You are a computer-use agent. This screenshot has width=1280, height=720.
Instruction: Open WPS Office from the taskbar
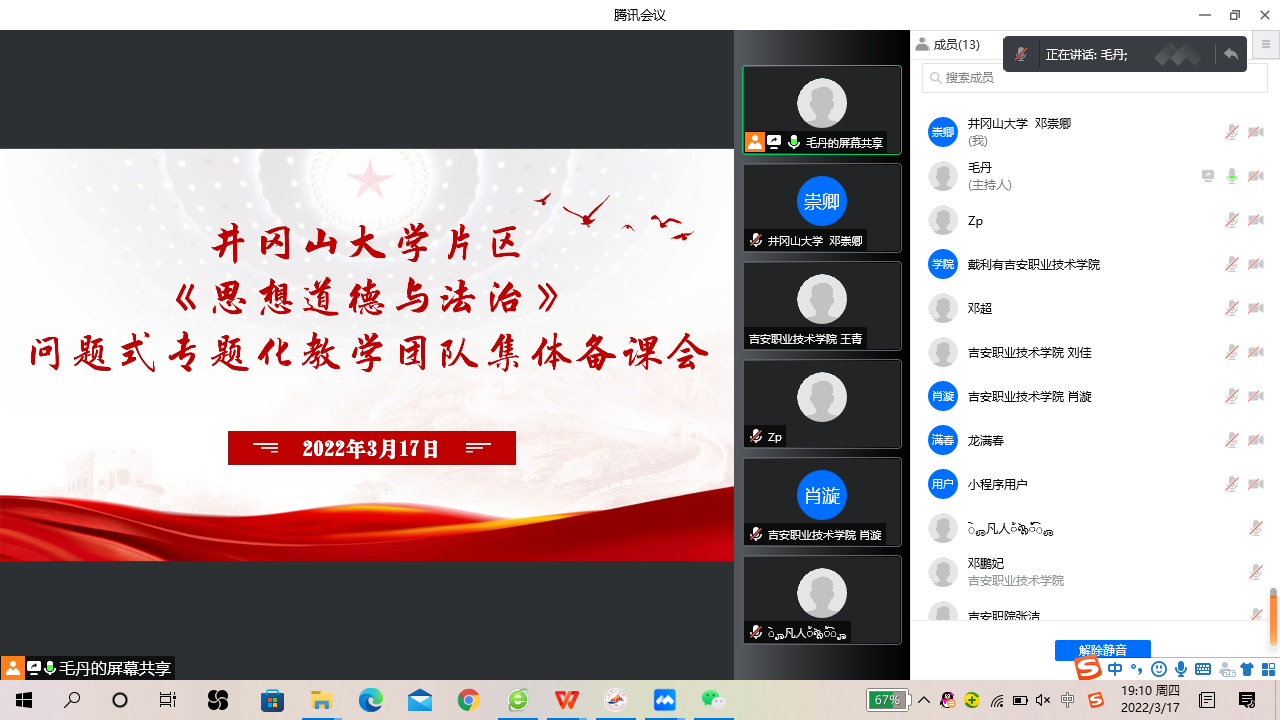566,700
